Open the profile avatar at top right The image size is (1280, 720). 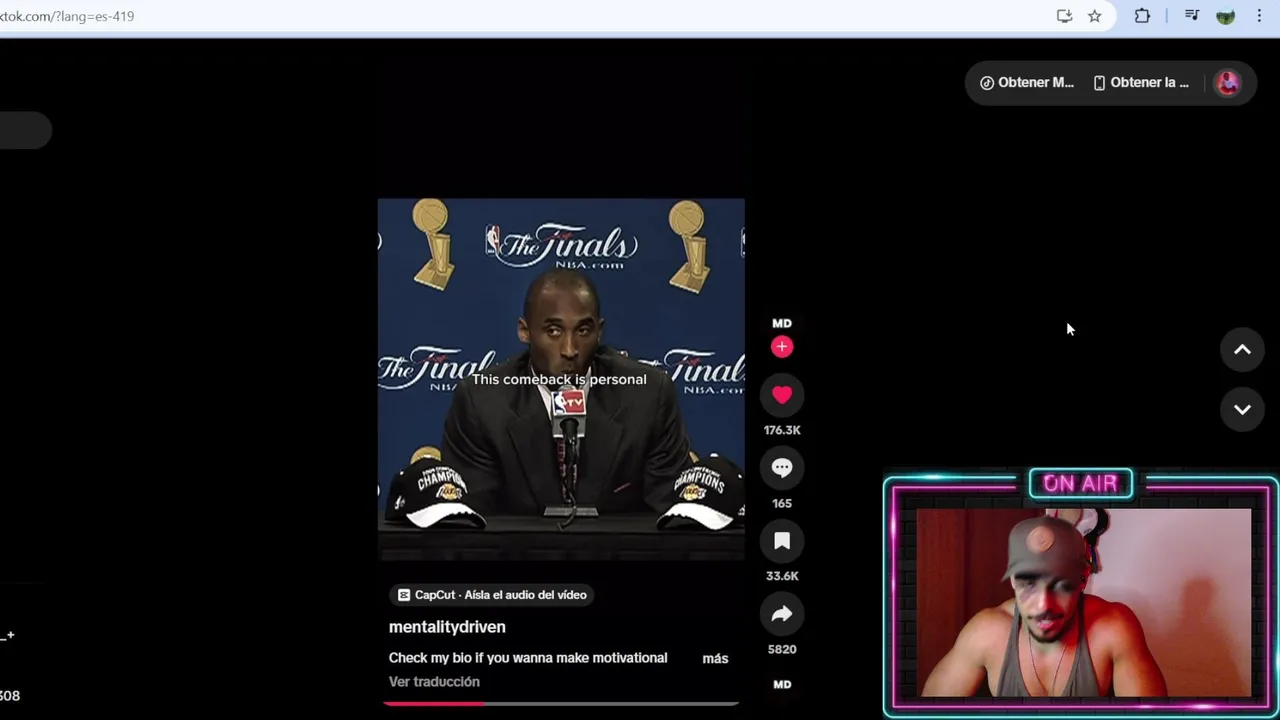1227,83
